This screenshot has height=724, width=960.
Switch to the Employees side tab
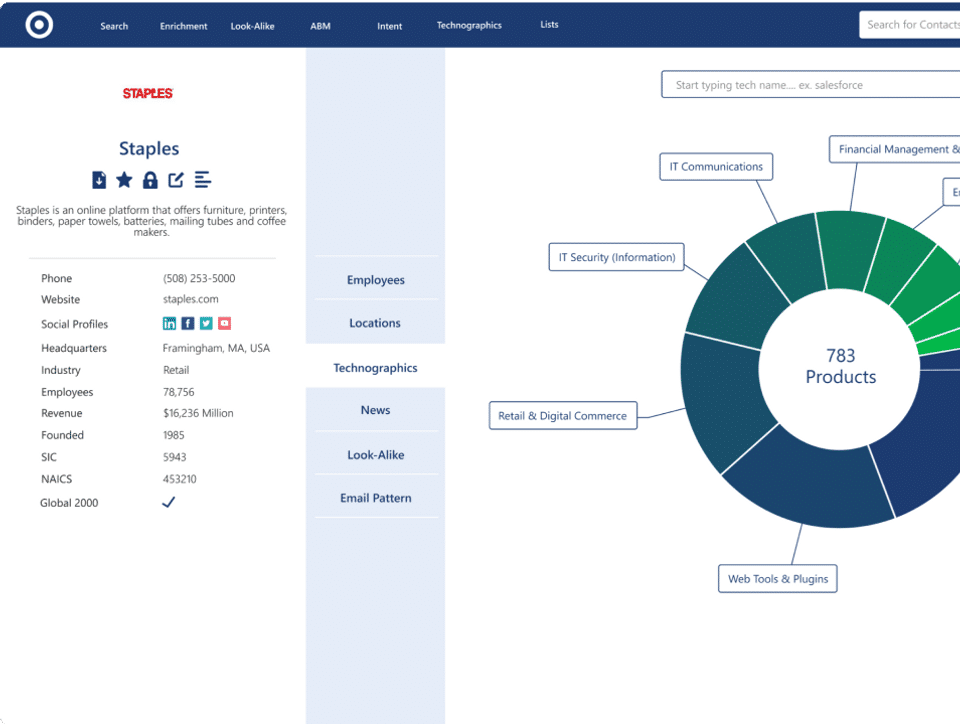point(376,280)
